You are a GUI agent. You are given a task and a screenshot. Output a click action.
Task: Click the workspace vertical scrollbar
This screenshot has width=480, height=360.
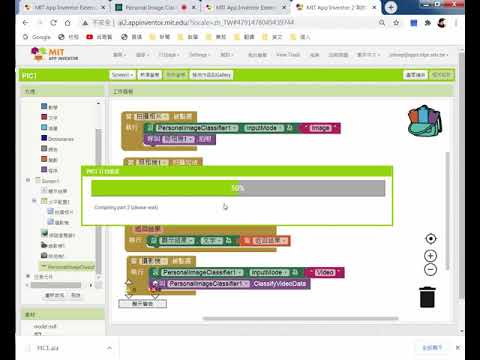coord(447,211)
